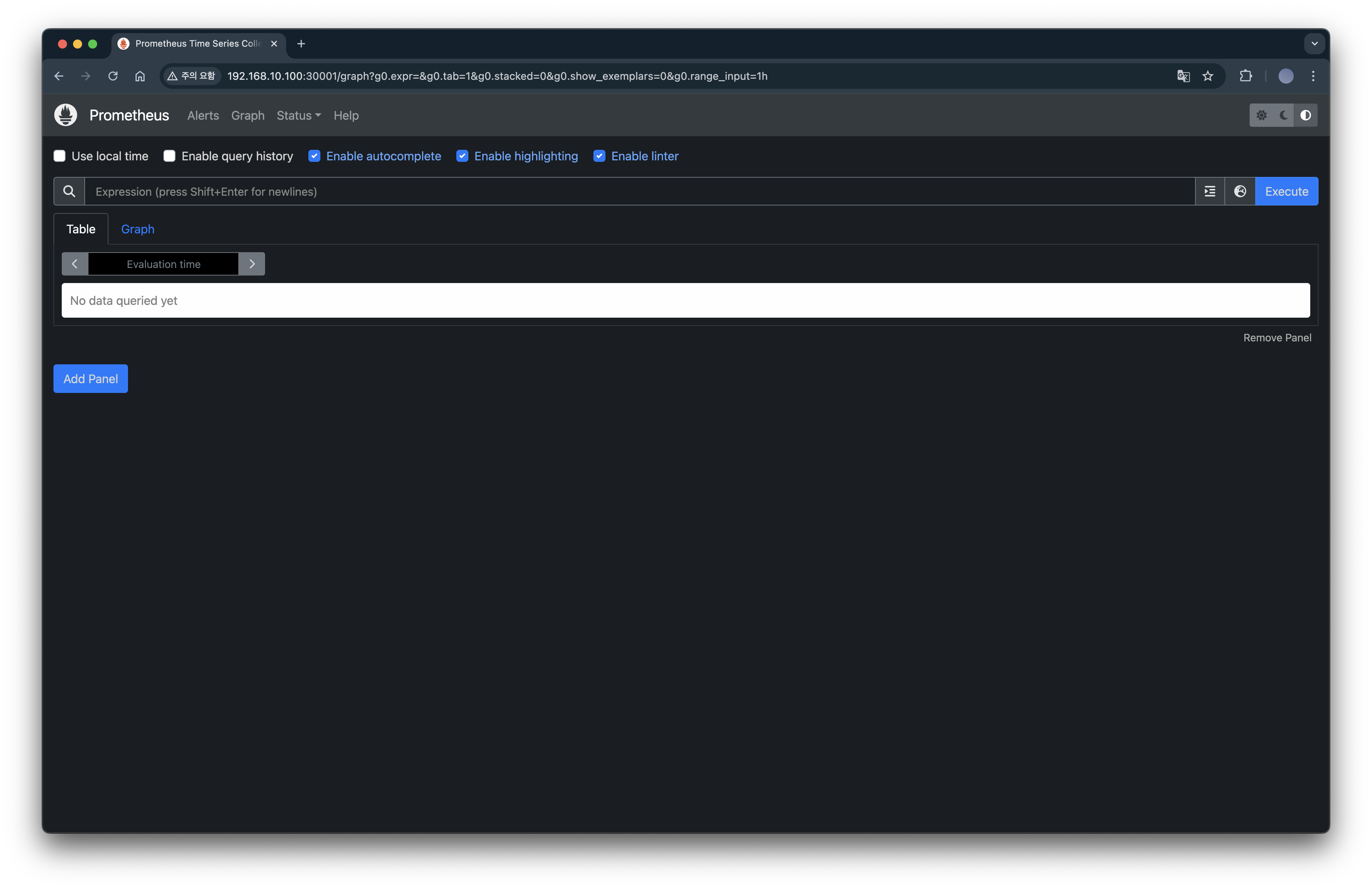This screenshot has width=1372, height=889.
Task: Click the search magnifier icon
Action: click(69, 191)
